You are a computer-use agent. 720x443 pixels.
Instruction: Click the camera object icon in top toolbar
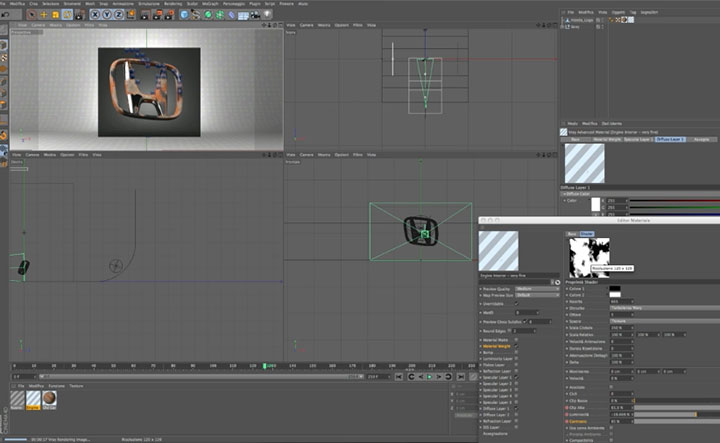(255, 15)
